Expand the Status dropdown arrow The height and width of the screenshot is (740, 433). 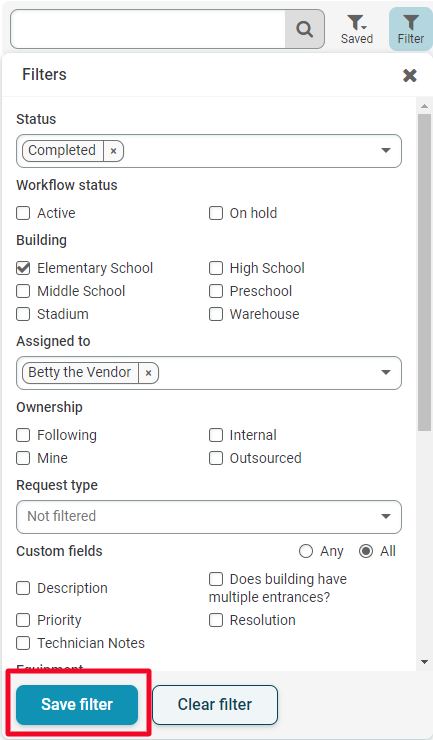click(386, 151)
